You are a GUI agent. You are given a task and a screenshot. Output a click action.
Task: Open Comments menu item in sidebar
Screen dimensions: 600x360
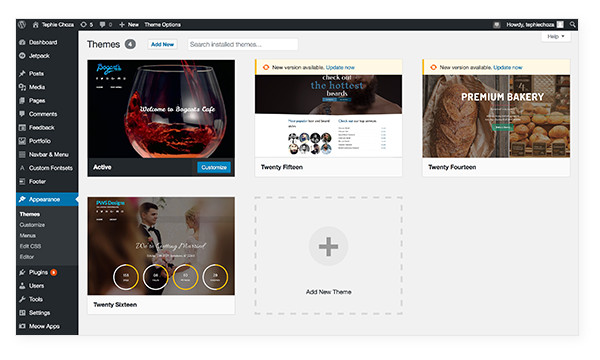click(x=43, y=114)
